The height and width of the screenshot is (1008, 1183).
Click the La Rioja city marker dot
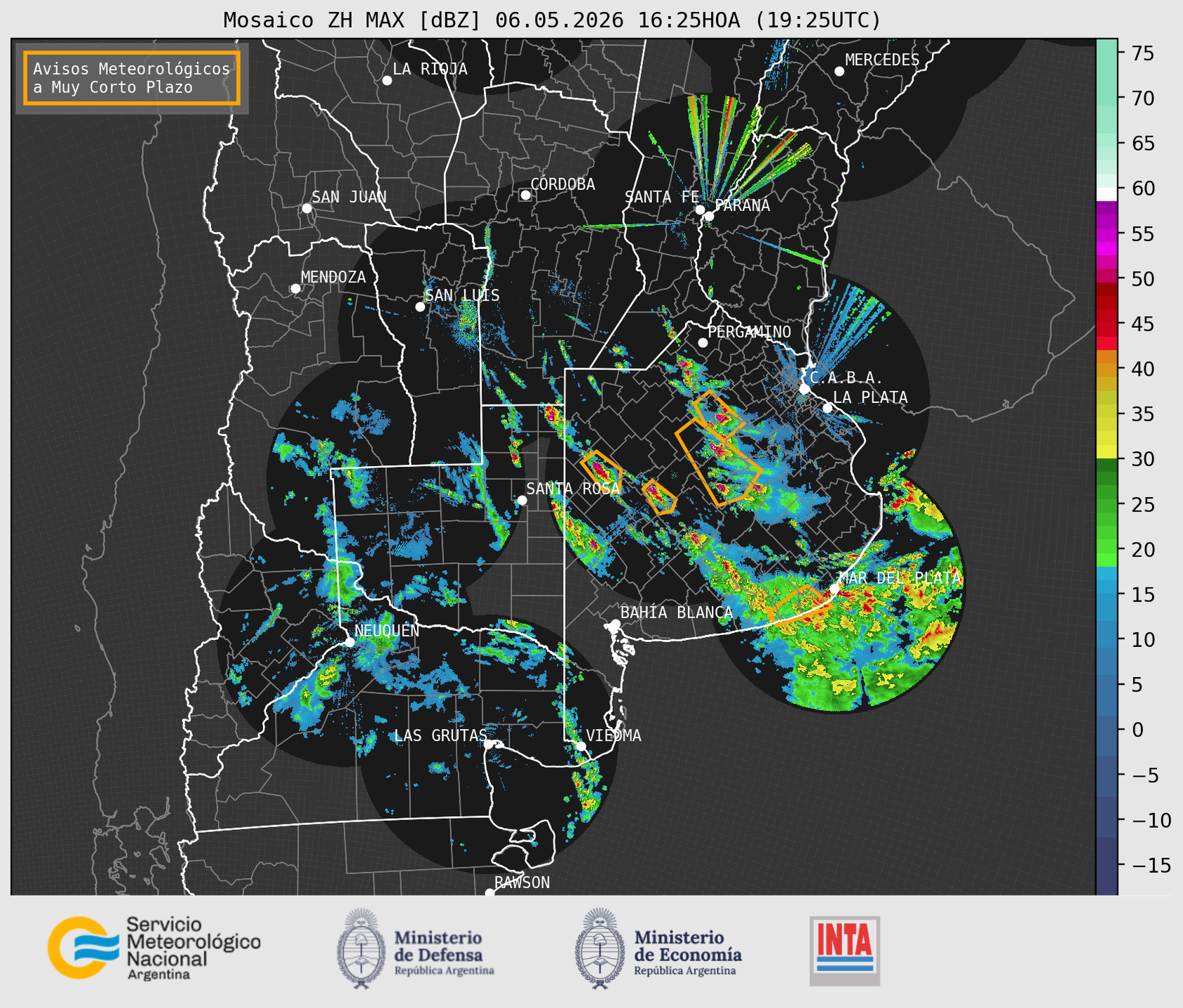tap(387, 81)
